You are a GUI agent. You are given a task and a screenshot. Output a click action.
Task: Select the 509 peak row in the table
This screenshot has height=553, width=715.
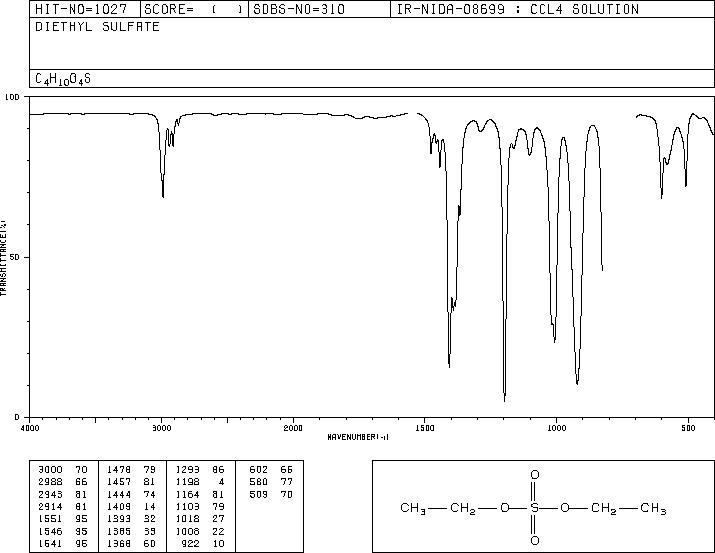[271, 494]
